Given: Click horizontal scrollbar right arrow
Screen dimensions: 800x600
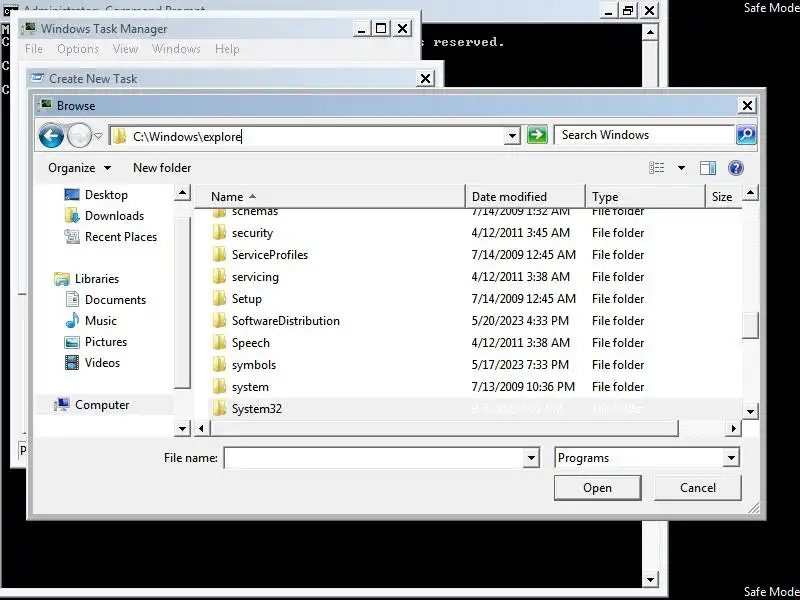Looking at the screenshot, I should click(x=733, y=428).
